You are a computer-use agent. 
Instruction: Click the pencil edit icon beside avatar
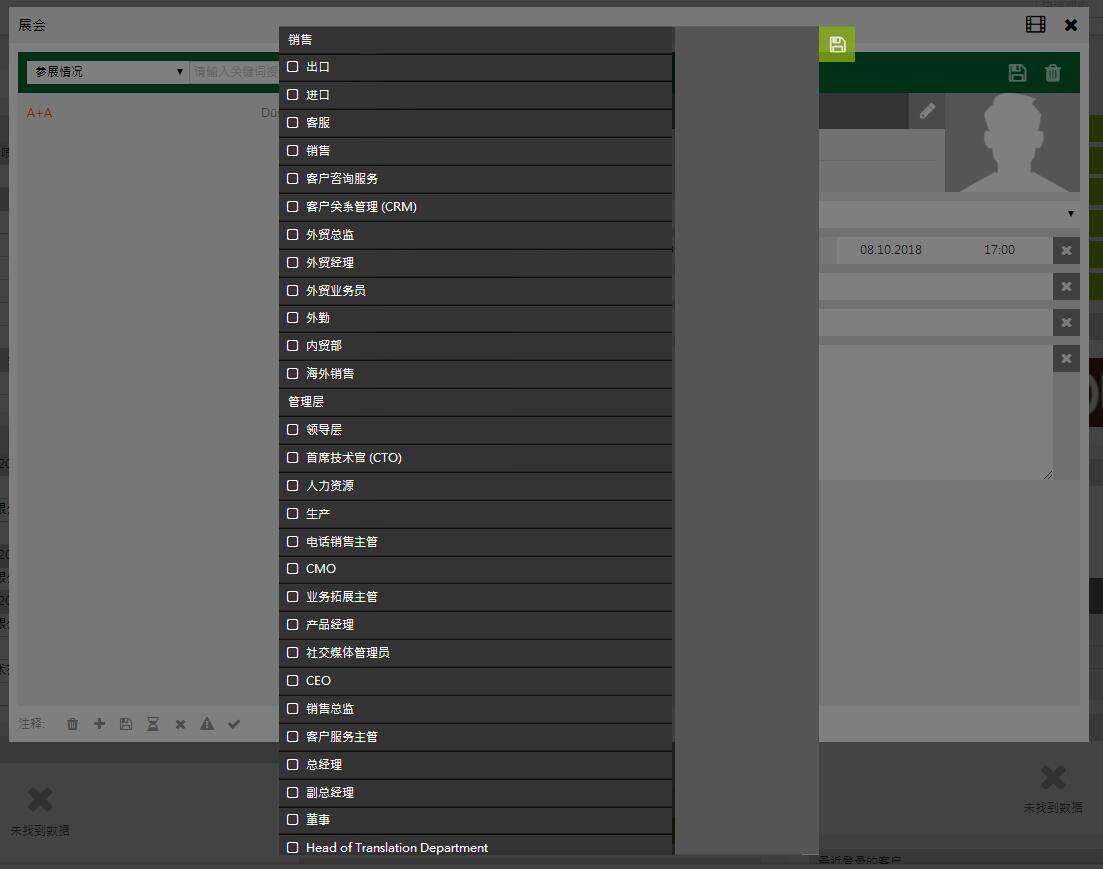[x=927, y=111]
